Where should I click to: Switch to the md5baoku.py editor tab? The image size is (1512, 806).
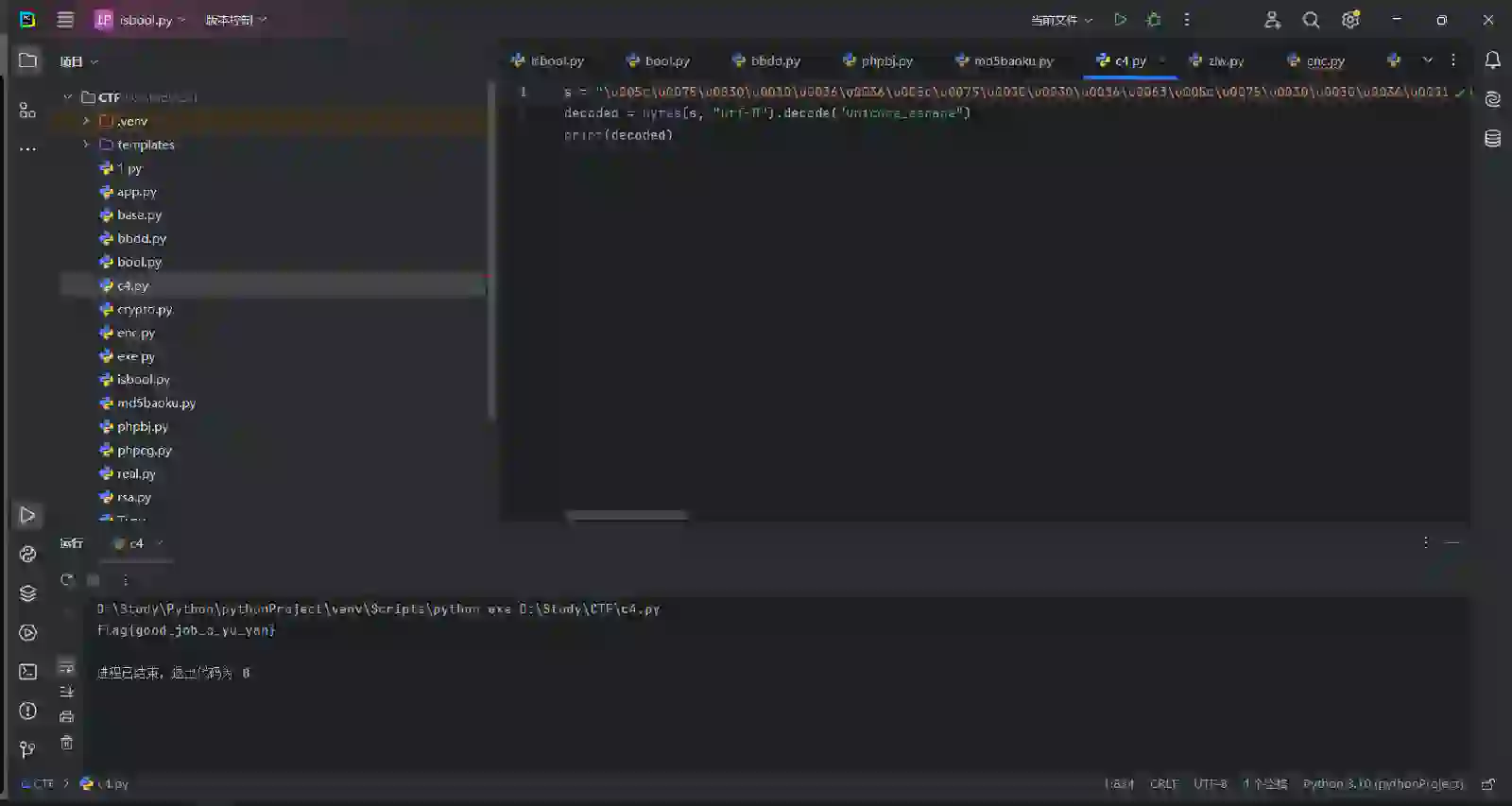(x=1005, y=60)
